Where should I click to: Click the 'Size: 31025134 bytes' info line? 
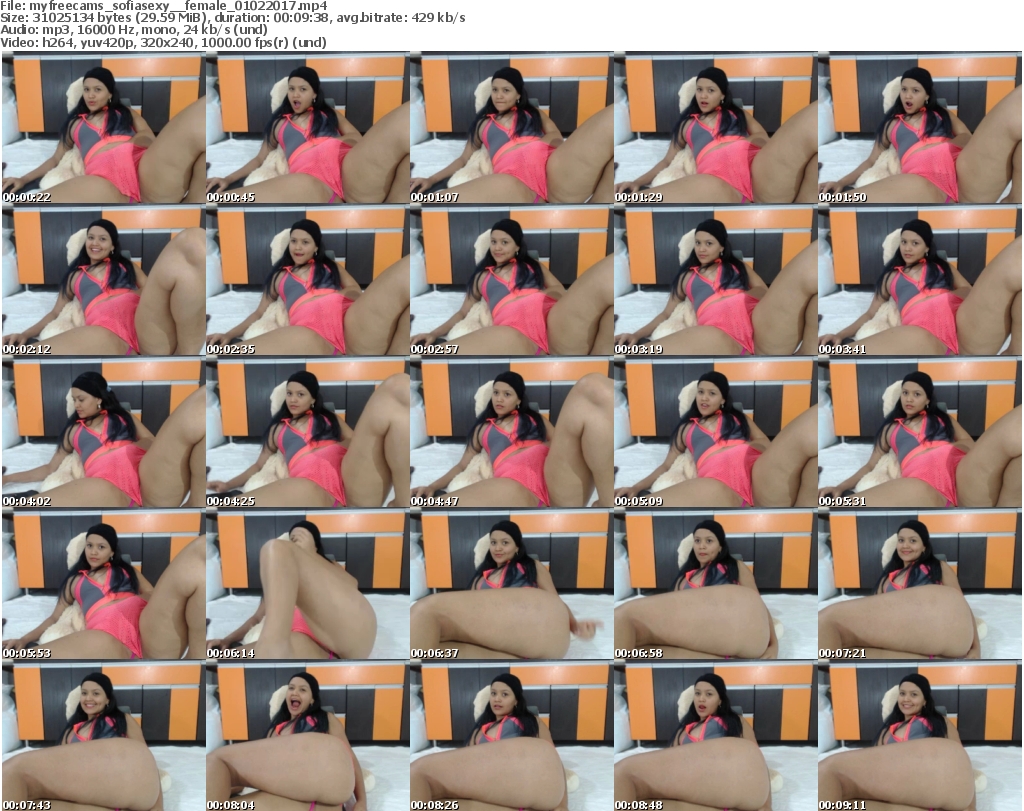tap(233, 18)
